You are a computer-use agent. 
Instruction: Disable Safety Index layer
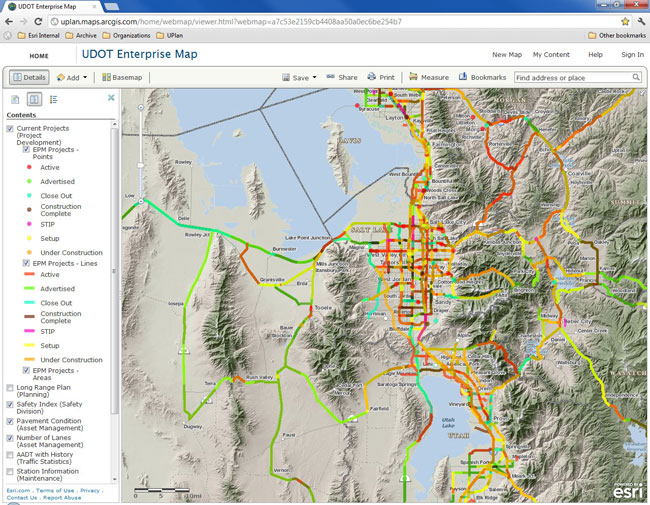[x=10, y=404]
